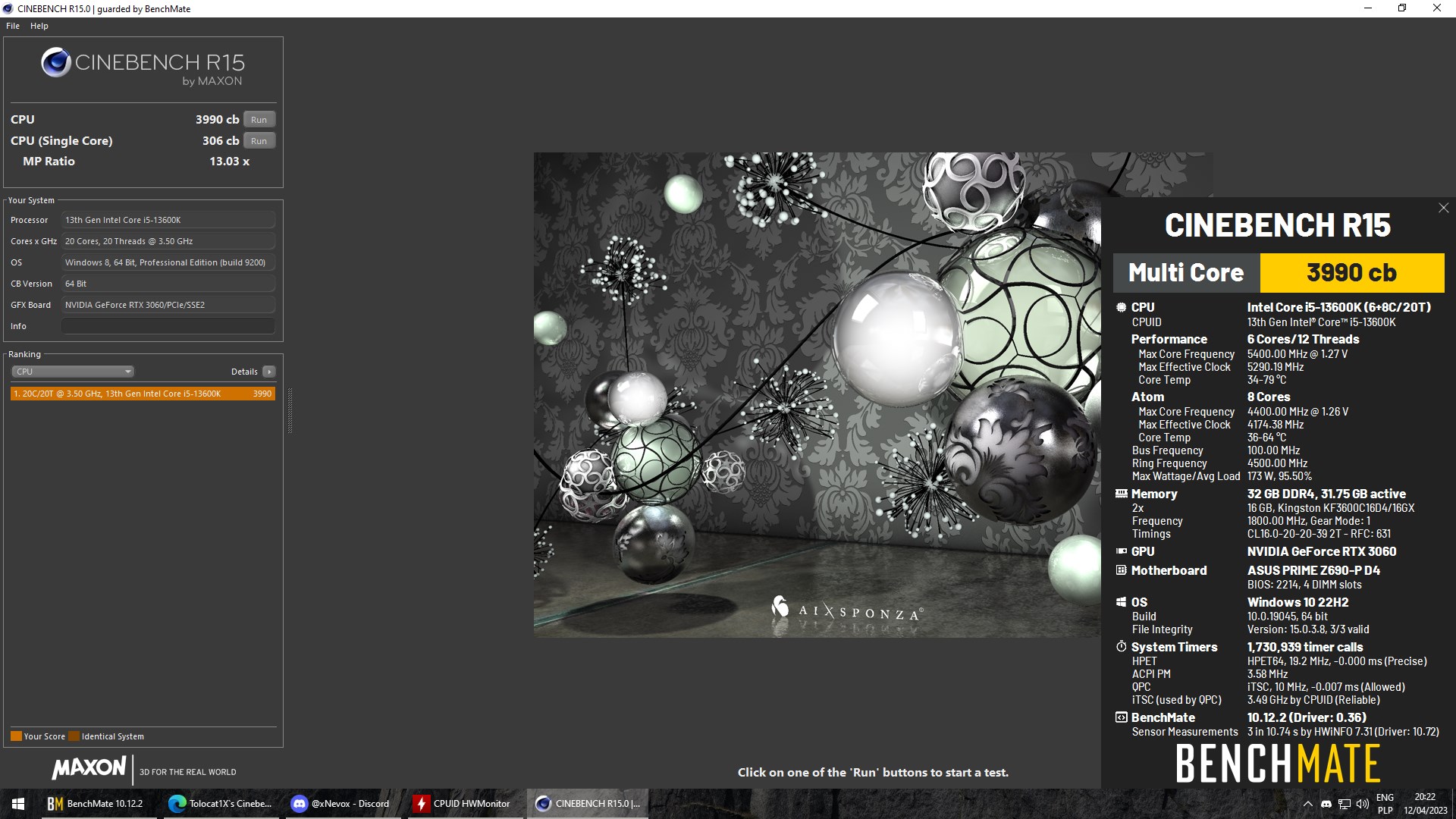Click the BenchMate version icon in panel
Viewport: 1456px width, 819px height.
[1121, 717]
